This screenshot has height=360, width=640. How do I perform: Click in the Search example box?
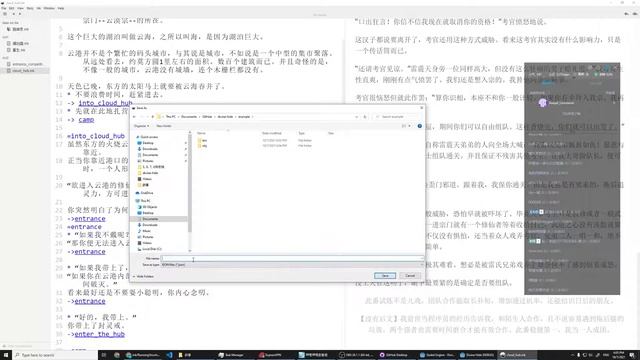click(x=398, y=117)
